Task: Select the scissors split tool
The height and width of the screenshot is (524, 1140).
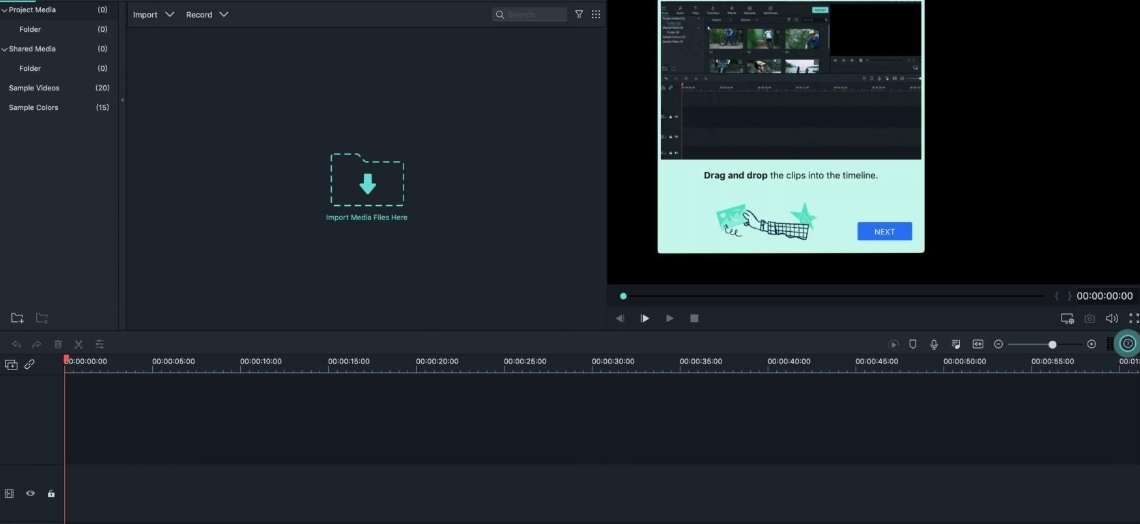Action: [79, 344]
